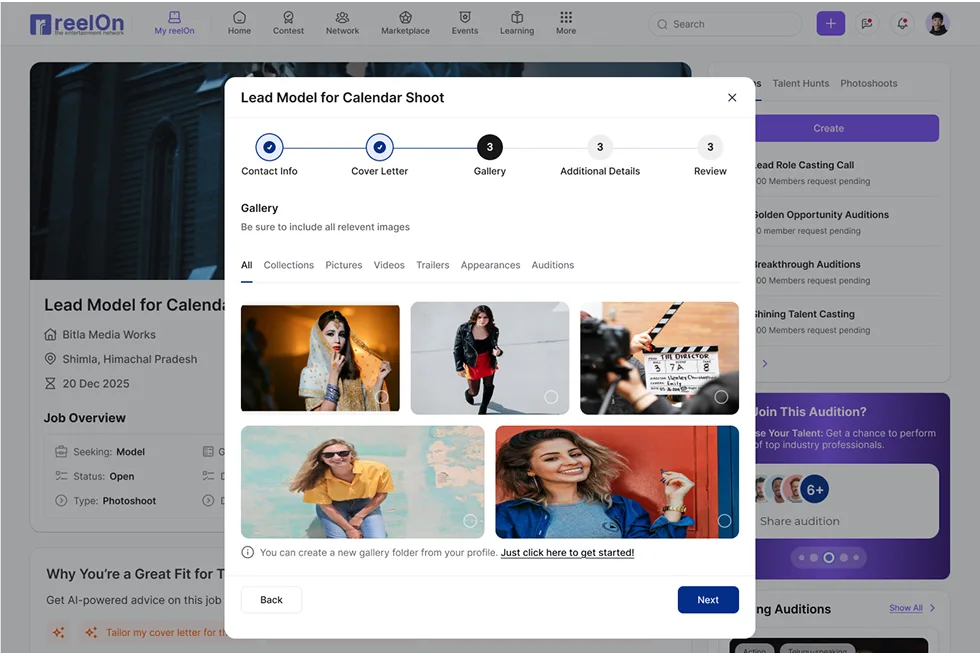Click 'Just click here to get started!' link
The width and height of the screenshot is (980, 653).
point(567,553)
